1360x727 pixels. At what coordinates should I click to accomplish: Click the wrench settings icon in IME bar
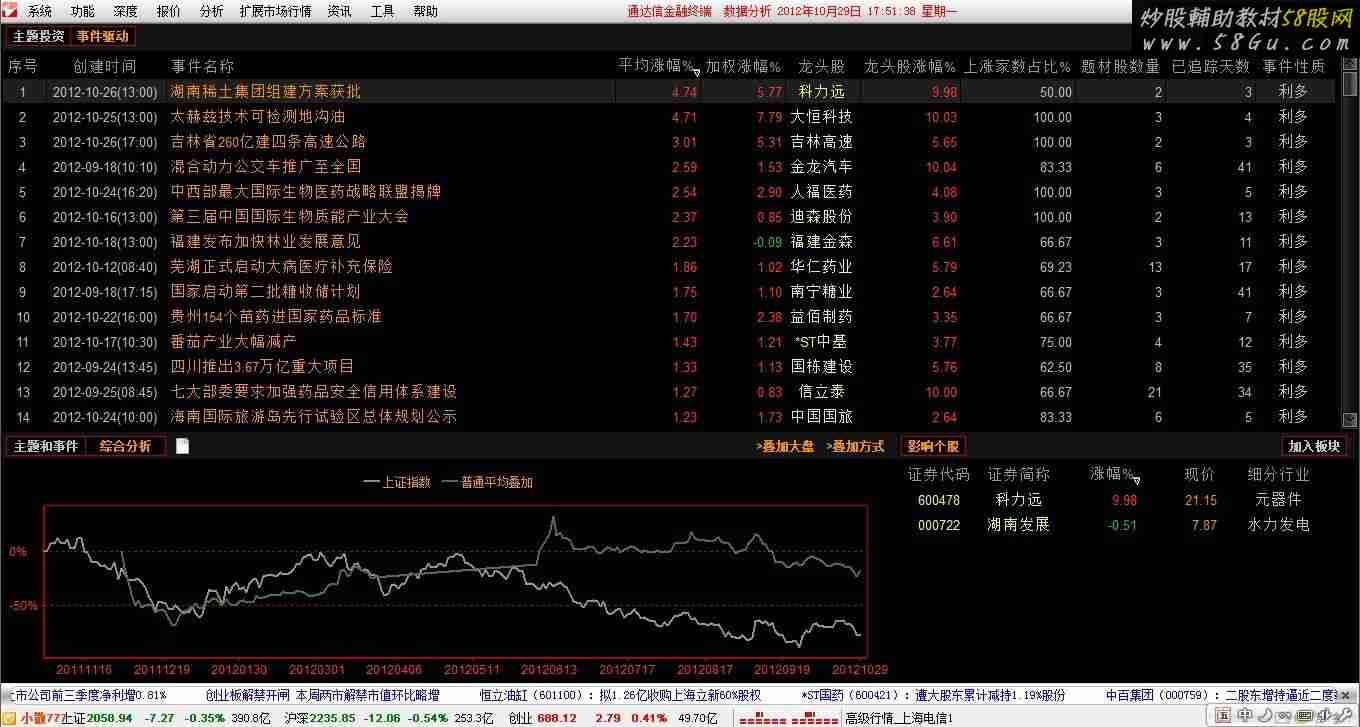point(1343,717)
